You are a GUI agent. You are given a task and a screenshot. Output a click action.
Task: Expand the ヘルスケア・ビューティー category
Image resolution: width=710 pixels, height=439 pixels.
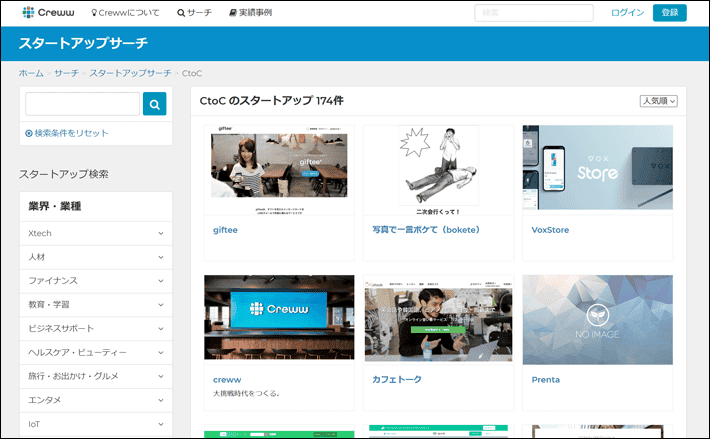click(x=96, y=353)
